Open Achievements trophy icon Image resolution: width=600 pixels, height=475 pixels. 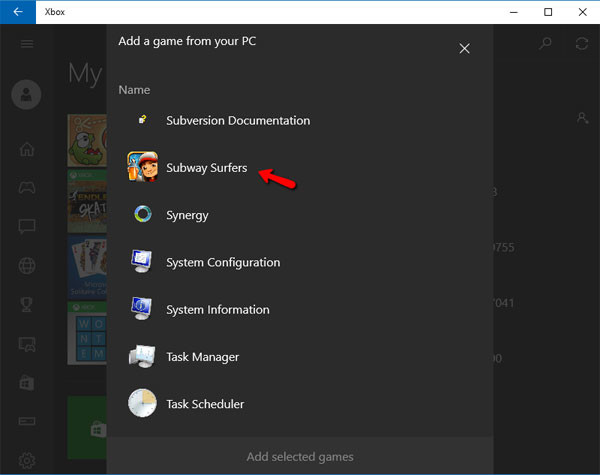(x=27, y=305)
